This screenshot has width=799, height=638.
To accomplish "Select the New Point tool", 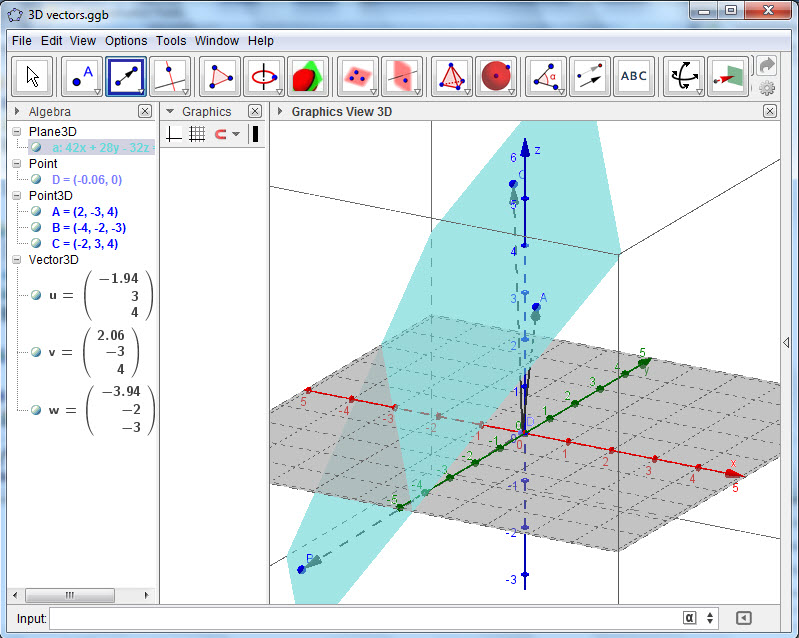I will (82, 77).
